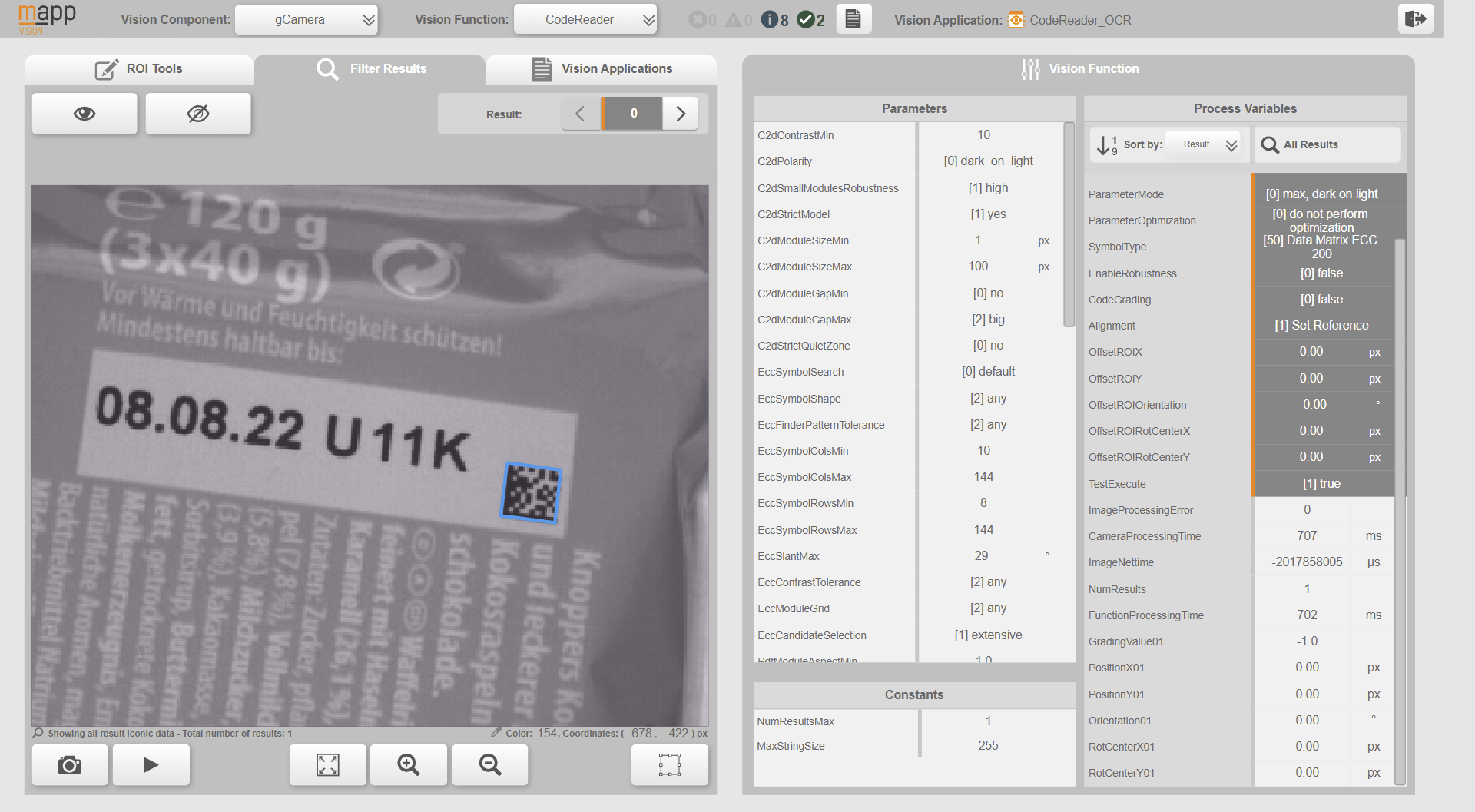Click the sort order arrow icon
The height and width of the screenshot is (812, 1475).
(x=1106, y=144)
